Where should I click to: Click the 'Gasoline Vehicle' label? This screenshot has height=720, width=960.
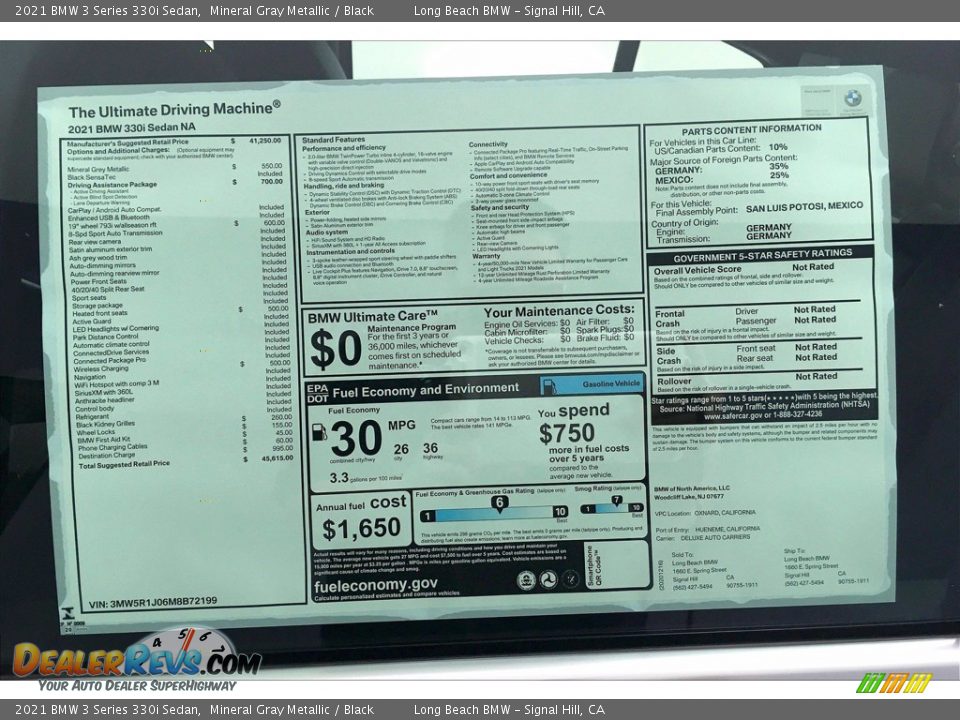tap(611, 384)
